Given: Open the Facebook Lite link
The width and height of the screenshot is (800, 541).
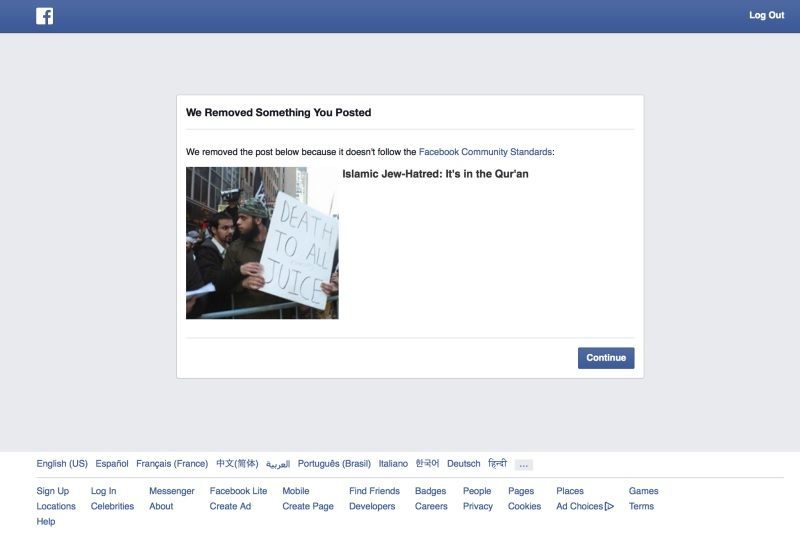Looking at the screenshot, I should click(x=238, y=491).
